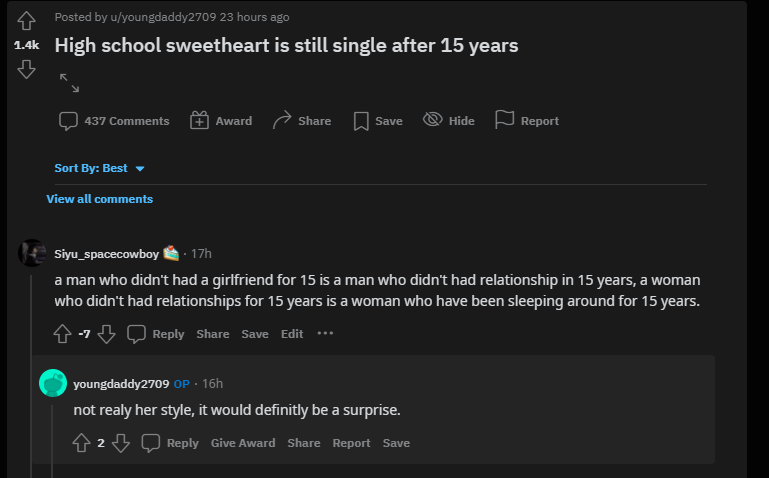Downvote the post below the 1.4k score
This screenshot has height=478, width=769.
(x=26, y=69)
